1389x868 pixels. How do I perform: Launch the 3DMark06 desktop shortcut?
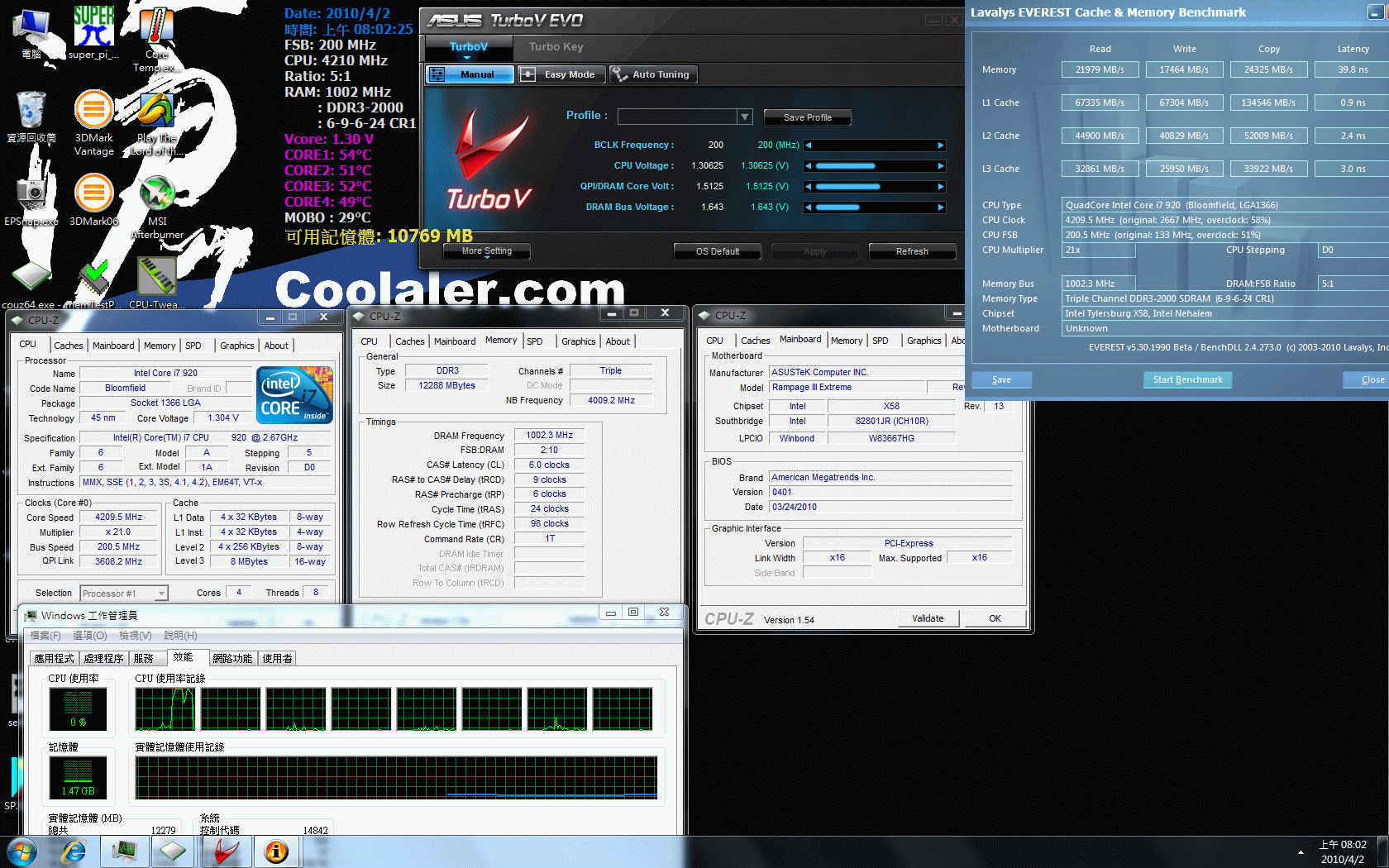pos(94,199)
